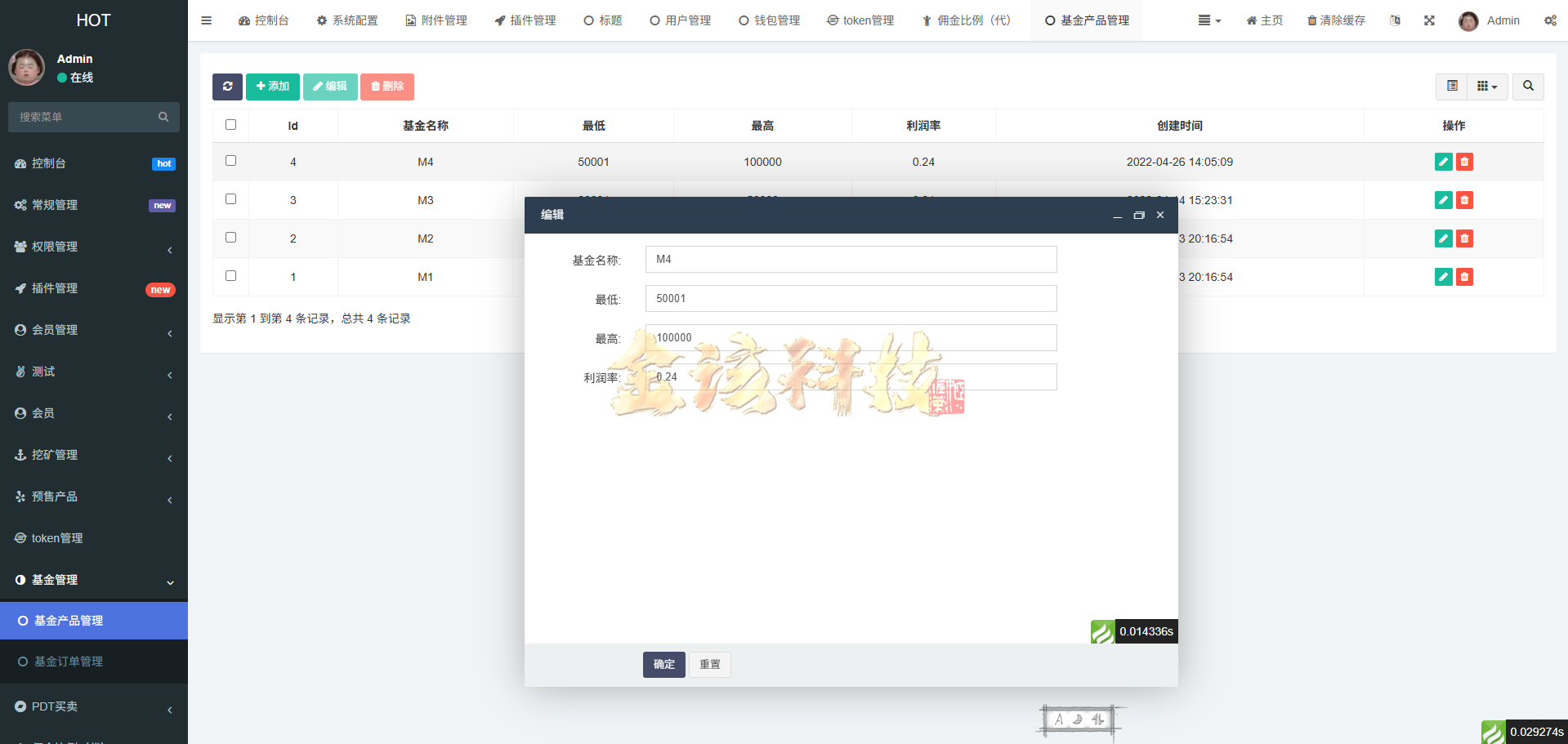Click the 添加 button to add a fund
This screenshot has width=1568, height=744.
point(273,87)
